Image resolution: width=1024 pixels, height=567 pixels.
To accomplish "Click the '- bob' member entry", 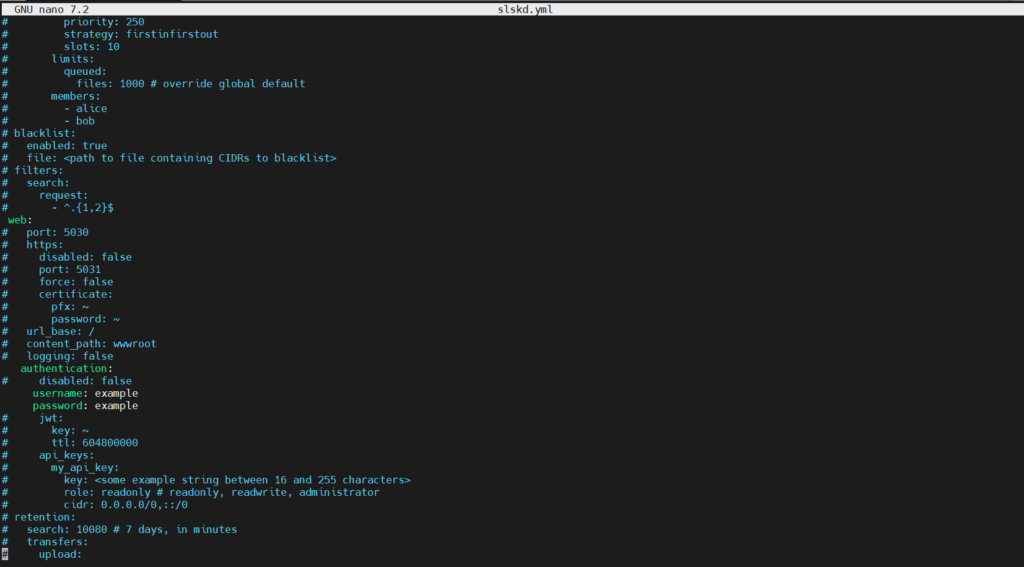I will [79, 122].
